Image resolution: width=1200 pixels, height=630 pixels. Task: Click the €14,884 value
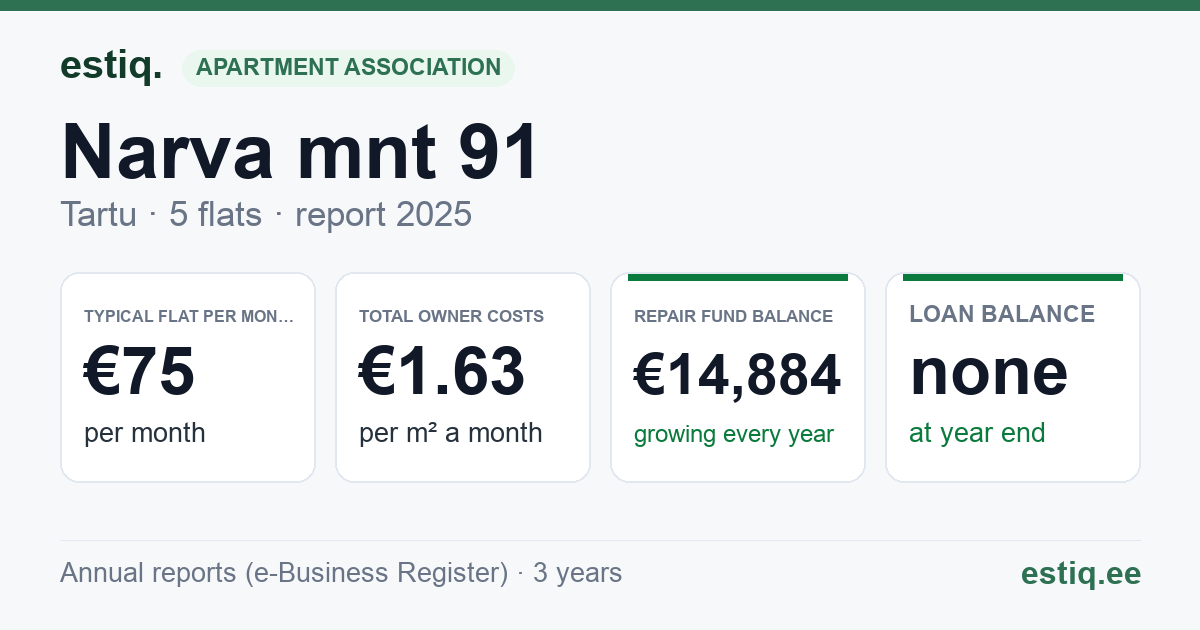click(x=738, y=376)
